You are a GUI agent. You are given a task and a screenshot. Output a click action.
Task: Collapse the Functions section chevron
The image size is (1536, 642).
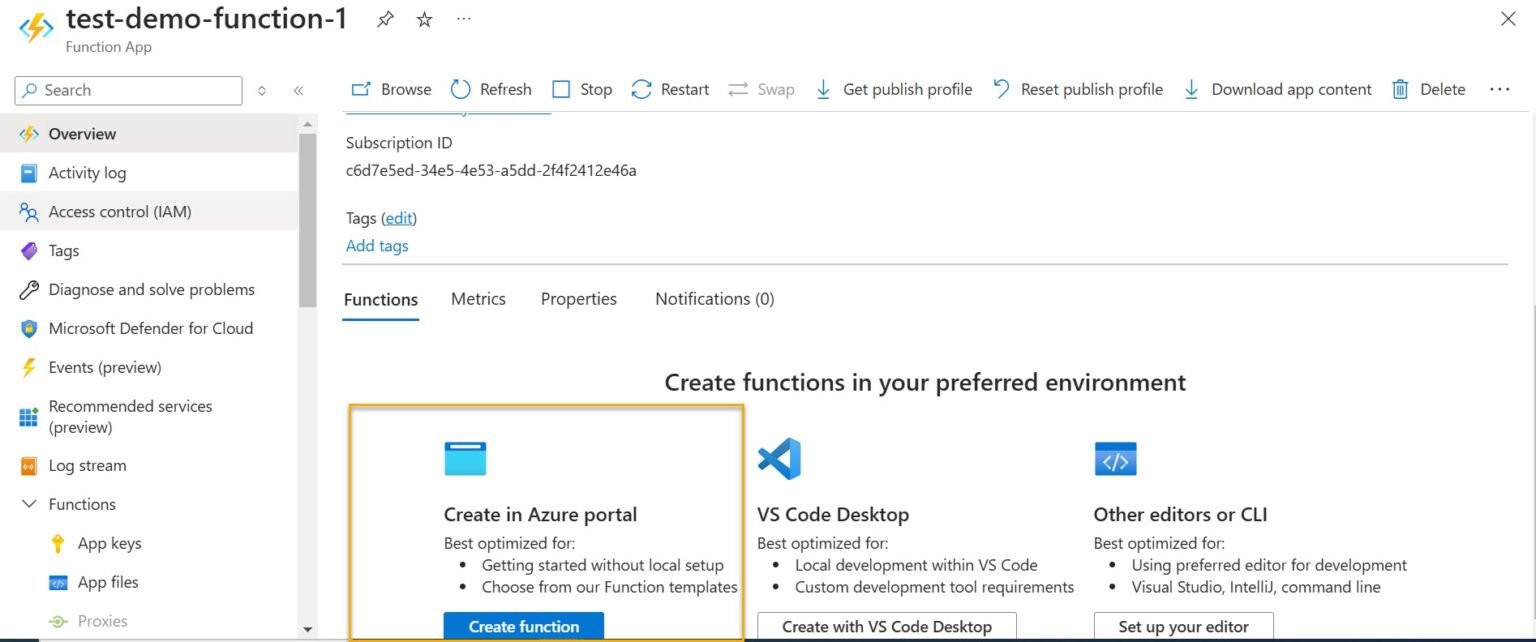tap(29, 505)
